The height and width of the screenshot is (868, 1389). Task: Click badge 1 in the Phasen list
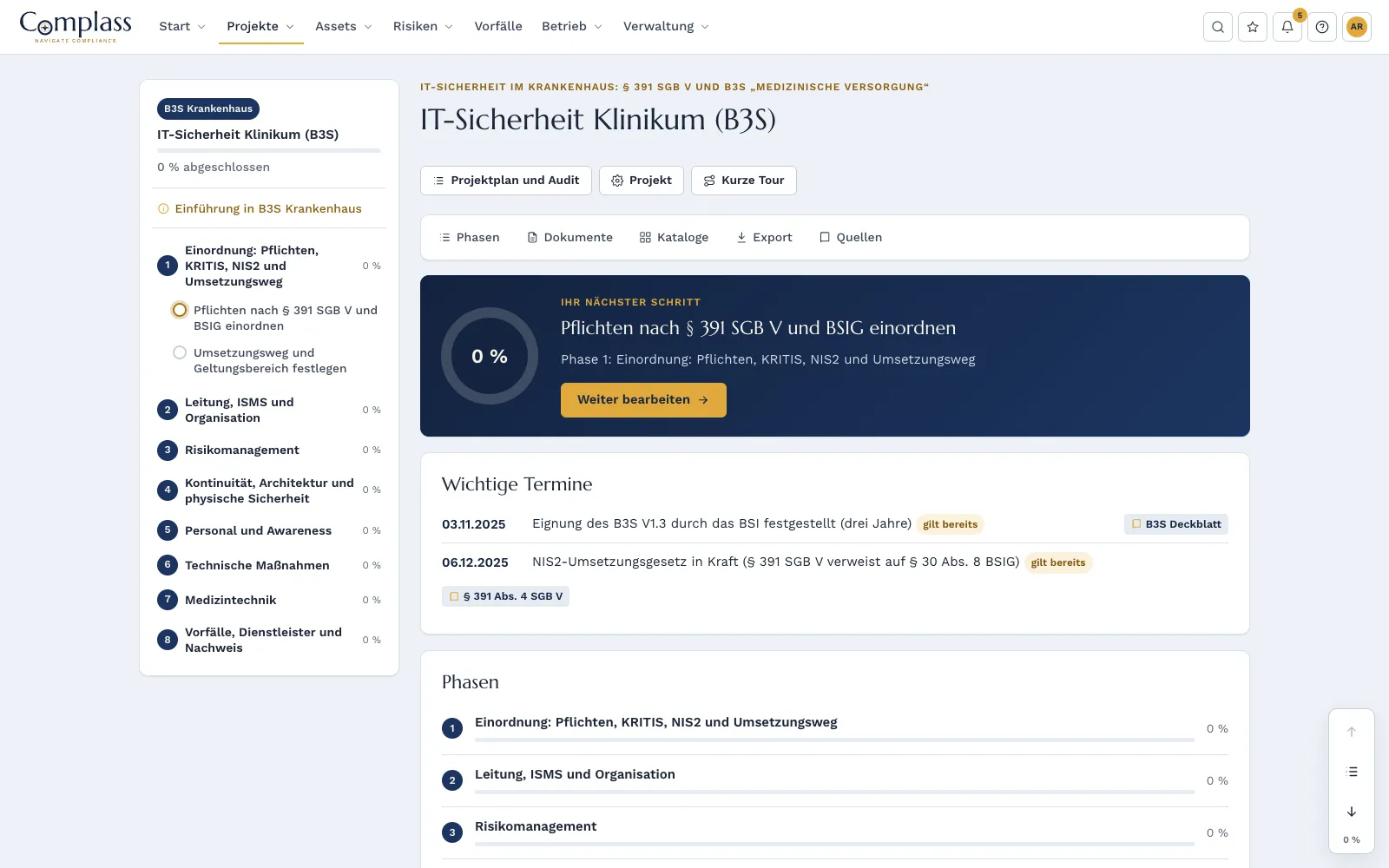[452, 728]
